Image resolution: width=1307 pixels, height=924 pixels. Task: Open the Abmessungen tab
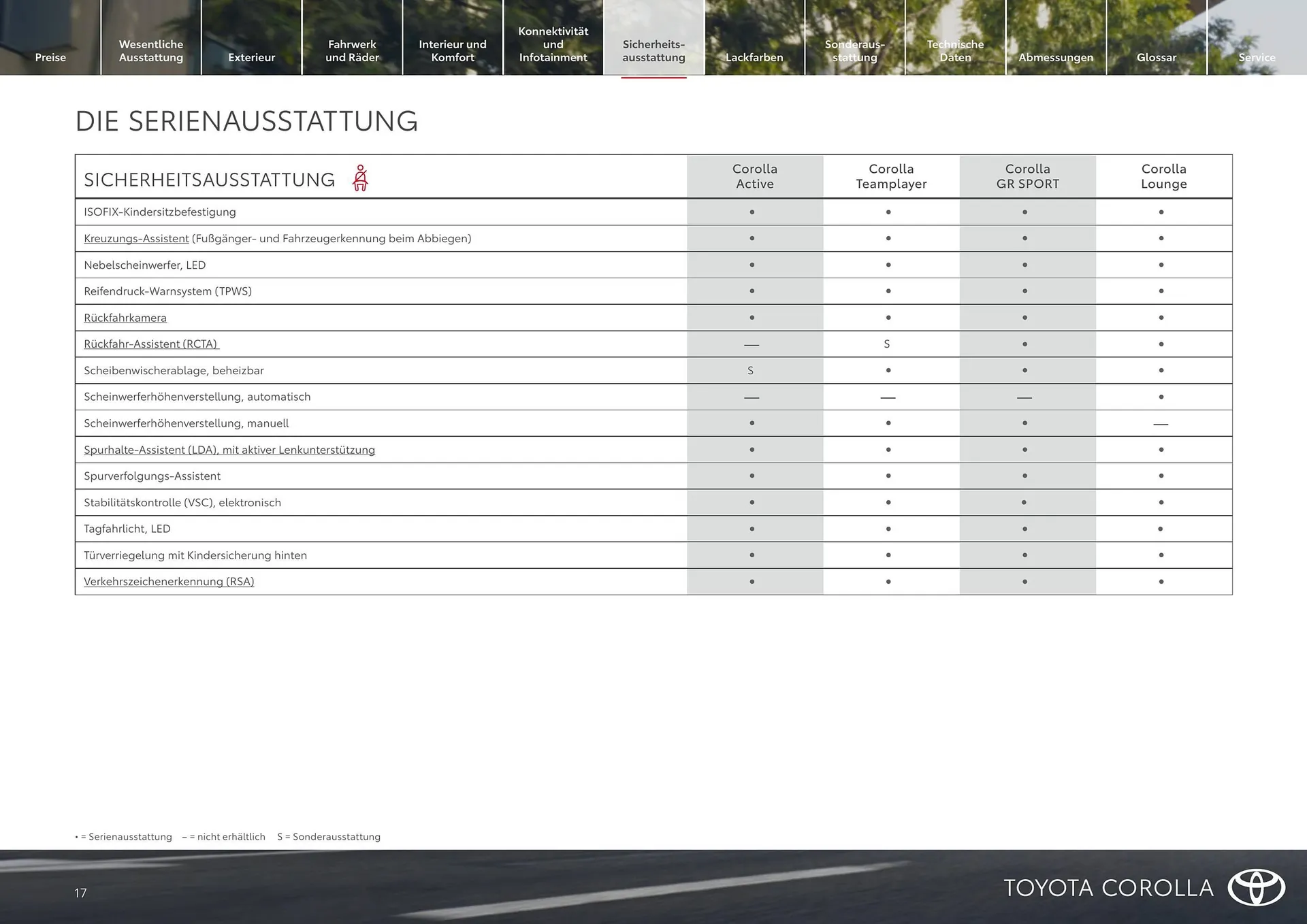tap(1056, 57)
